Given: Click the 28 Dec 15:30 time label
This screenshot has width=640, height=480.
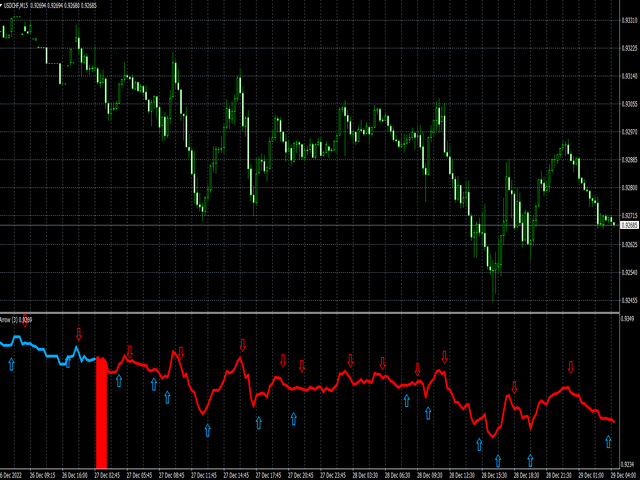Looking at the screenshot, I should (494, 476).
